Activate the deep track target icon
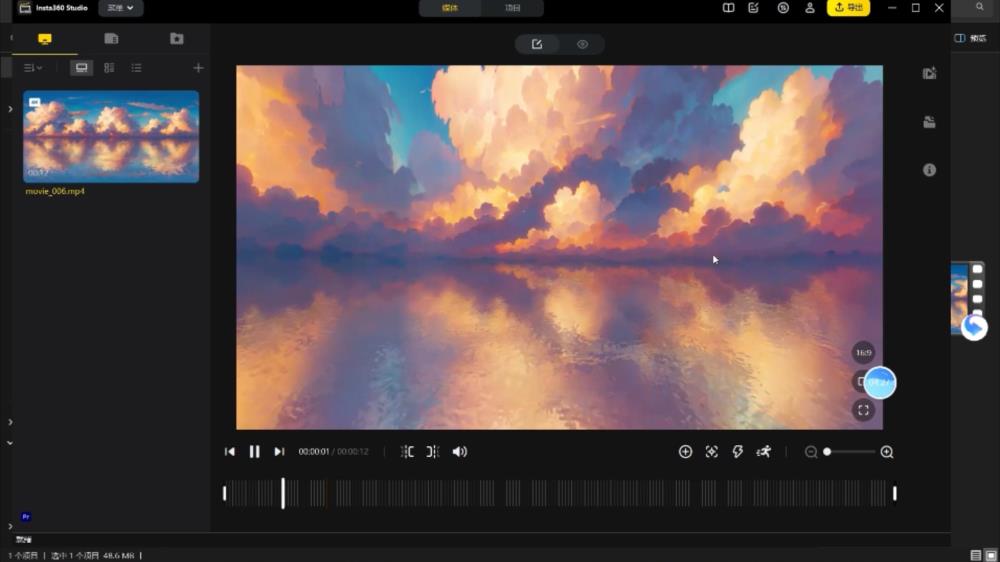 coord(712,452)
